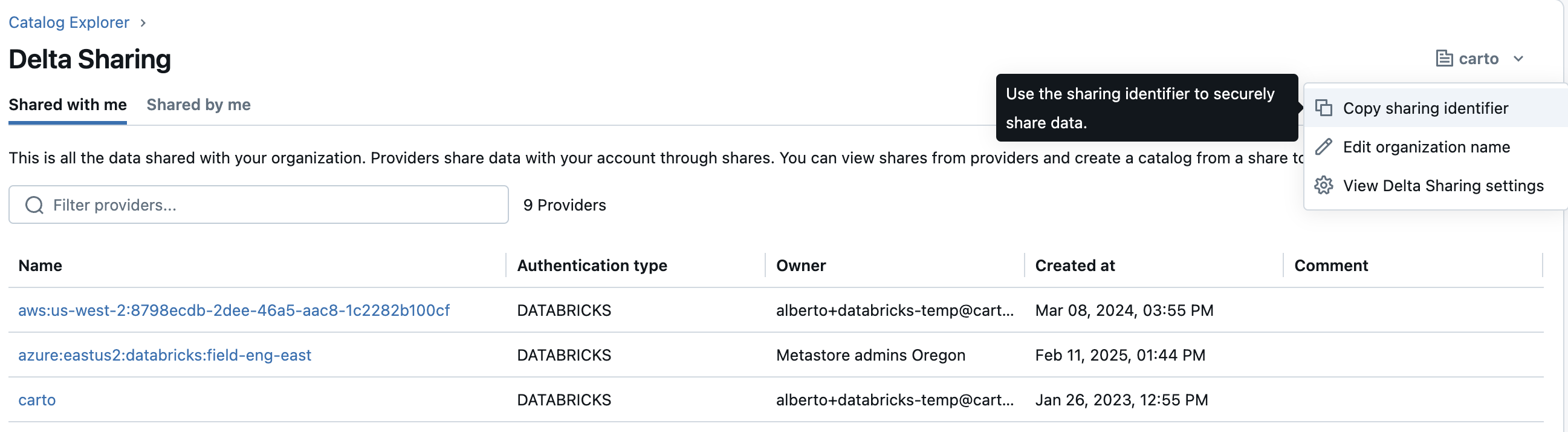Image resolution: width=1568 pixels, height=432 pixels.
Task: Click the organization icon next to carto
Action: (x=1444, y=59)
